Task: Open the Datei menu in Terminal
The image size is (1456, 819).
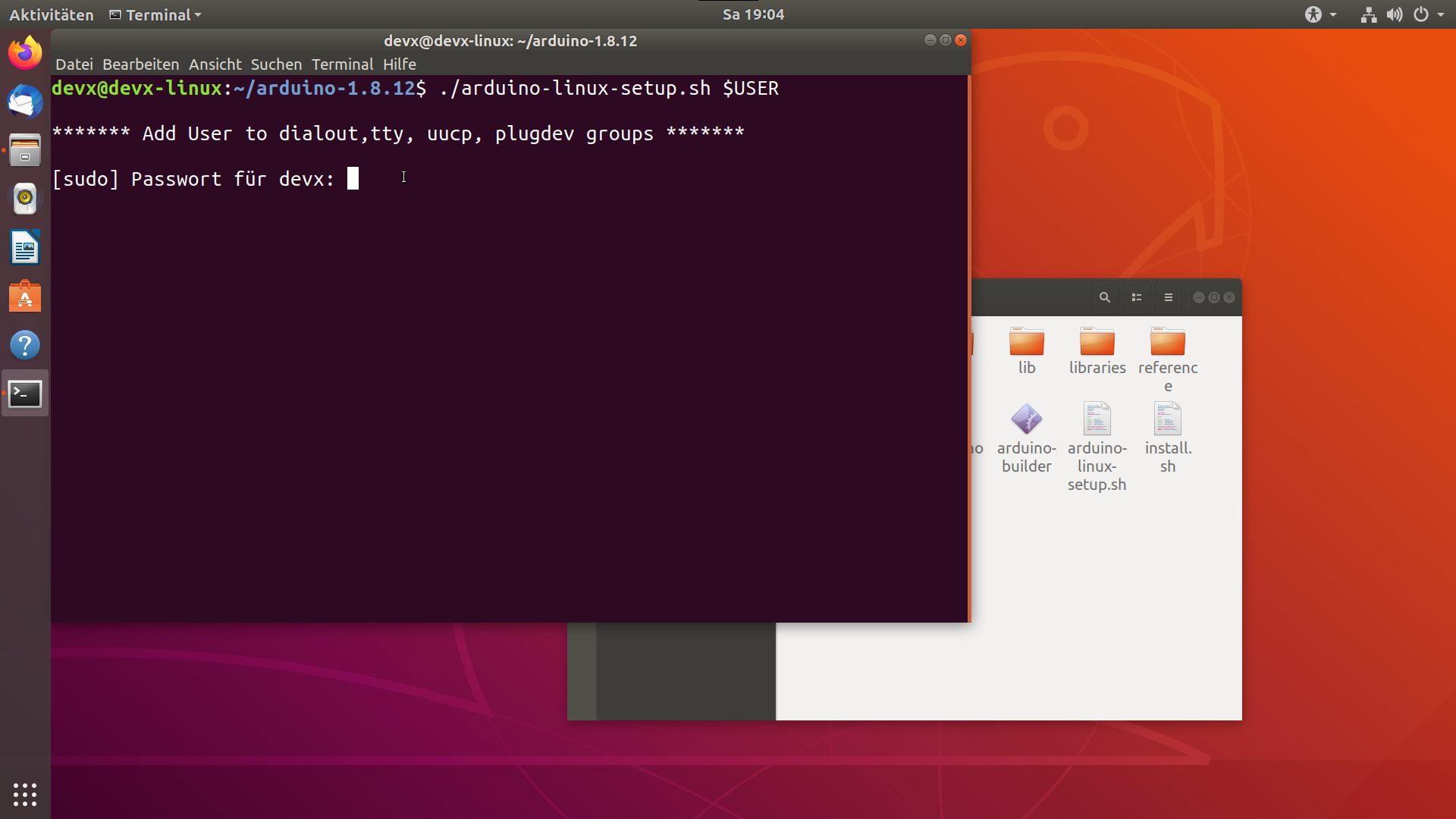Action: pyautogui.click(x=74, y=64)
